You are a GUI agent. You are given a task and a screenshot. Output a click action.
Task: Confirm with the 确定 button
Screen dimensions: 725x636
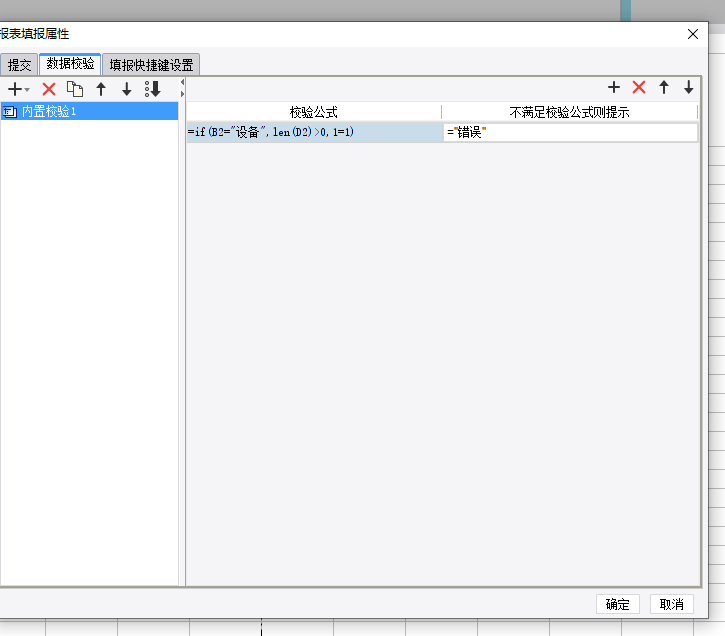point(618,604)
